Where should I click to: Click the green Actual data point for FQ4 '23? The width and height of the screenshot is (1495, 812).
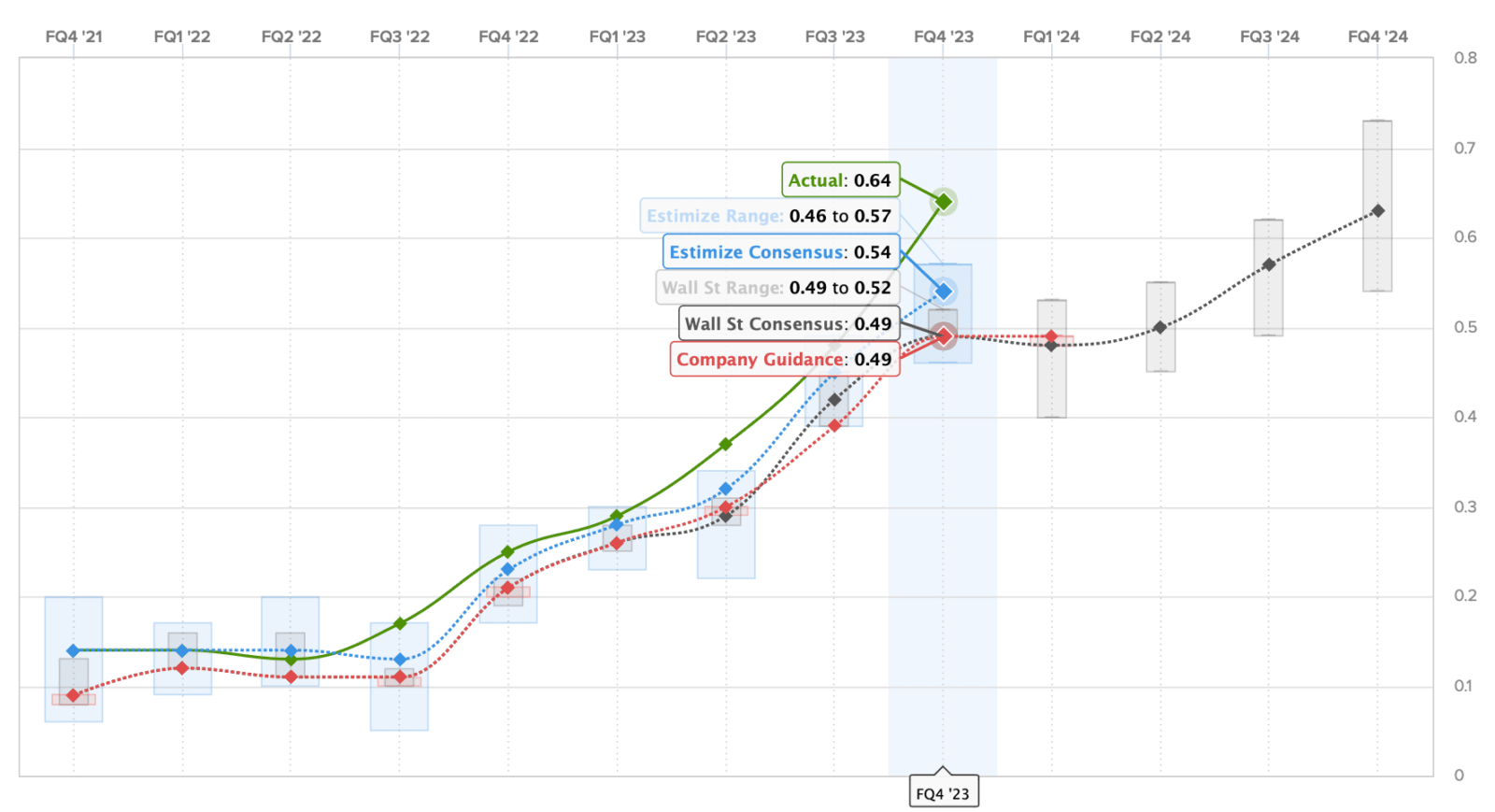coord(944,202)
